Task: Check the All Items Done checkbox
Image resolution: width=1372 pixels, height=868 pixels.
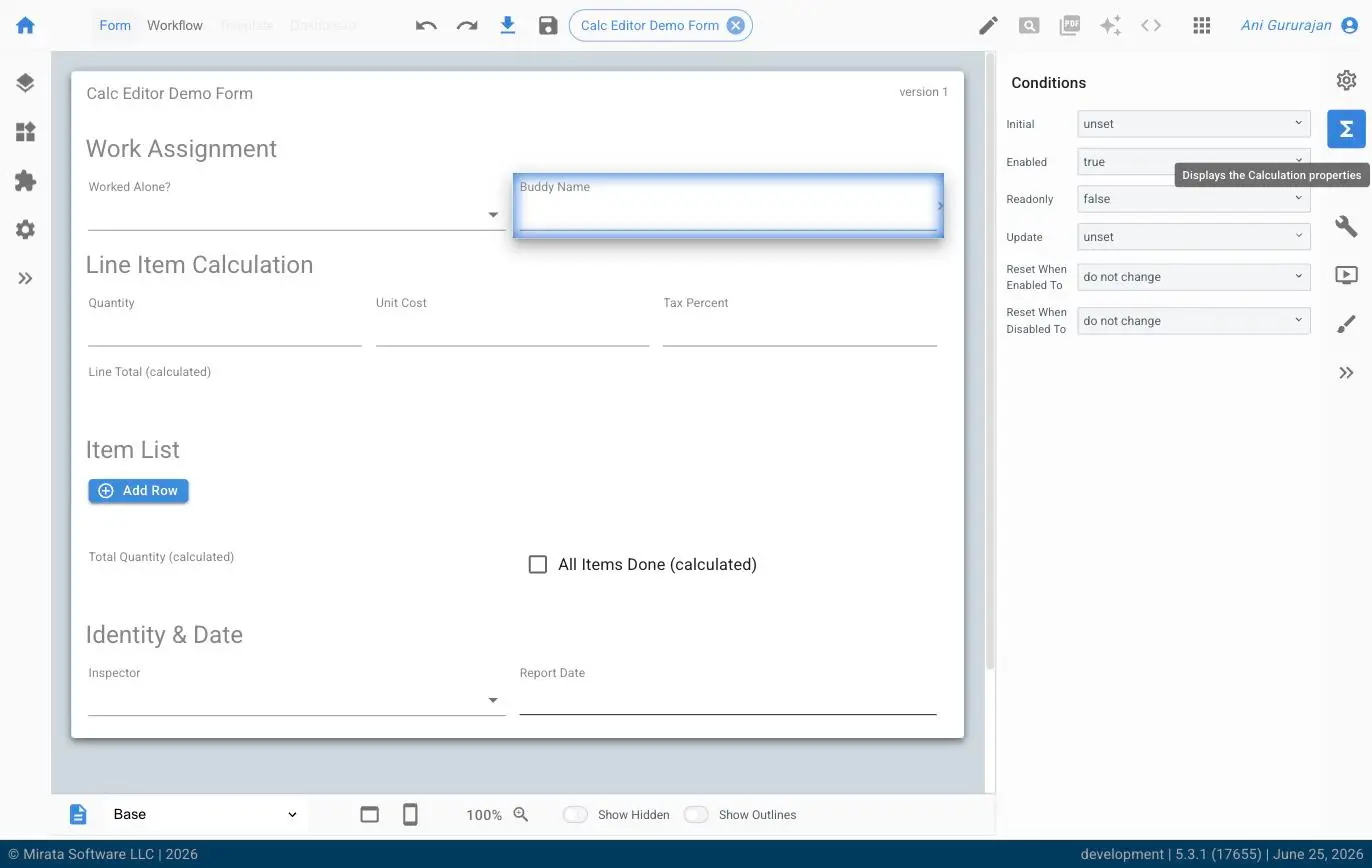Action: 538,564
